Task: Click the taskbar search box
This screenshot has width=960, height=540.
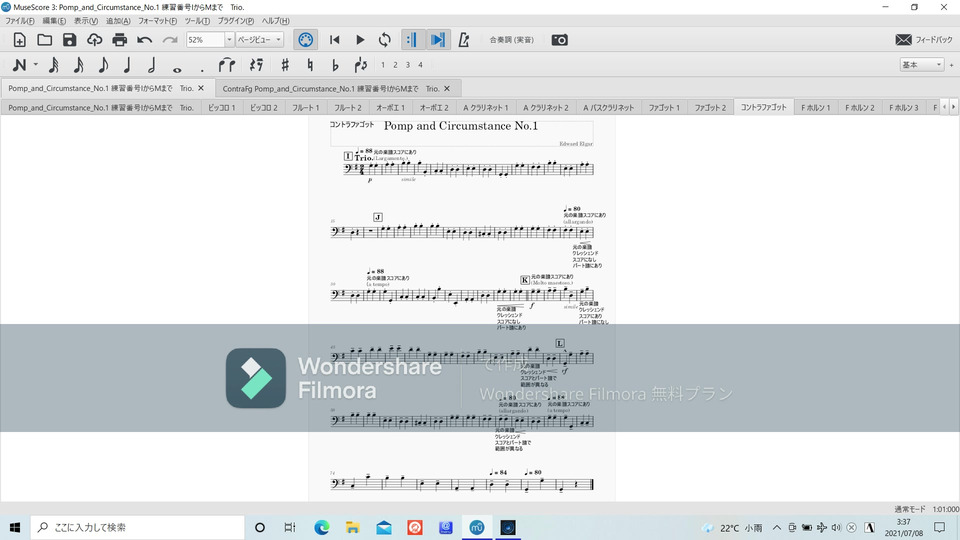Action: [x=137, y=527]
